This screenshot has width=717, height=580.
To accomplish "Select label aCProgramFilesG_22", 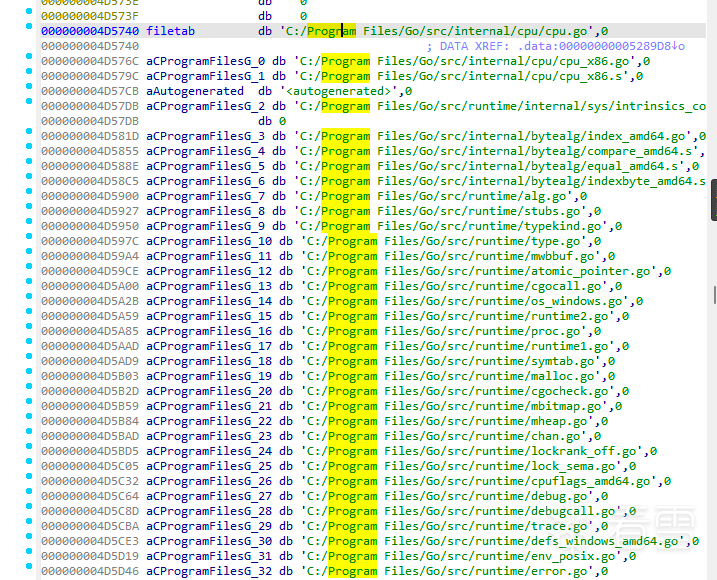I will [209, 421].
